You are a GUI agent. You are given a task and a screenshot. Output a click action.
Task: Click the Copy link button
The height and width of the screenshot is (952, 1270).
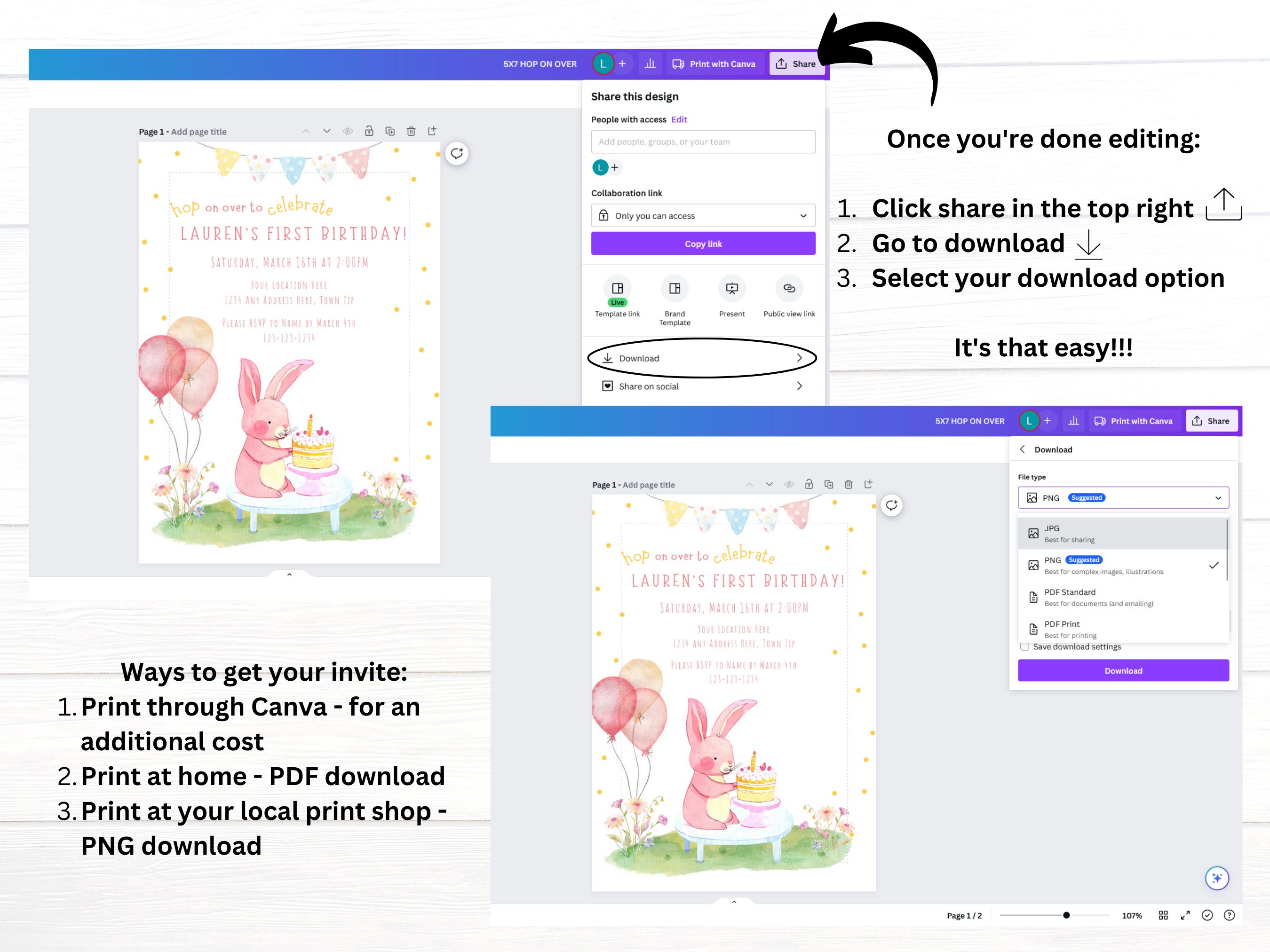[x=703, y=244]
